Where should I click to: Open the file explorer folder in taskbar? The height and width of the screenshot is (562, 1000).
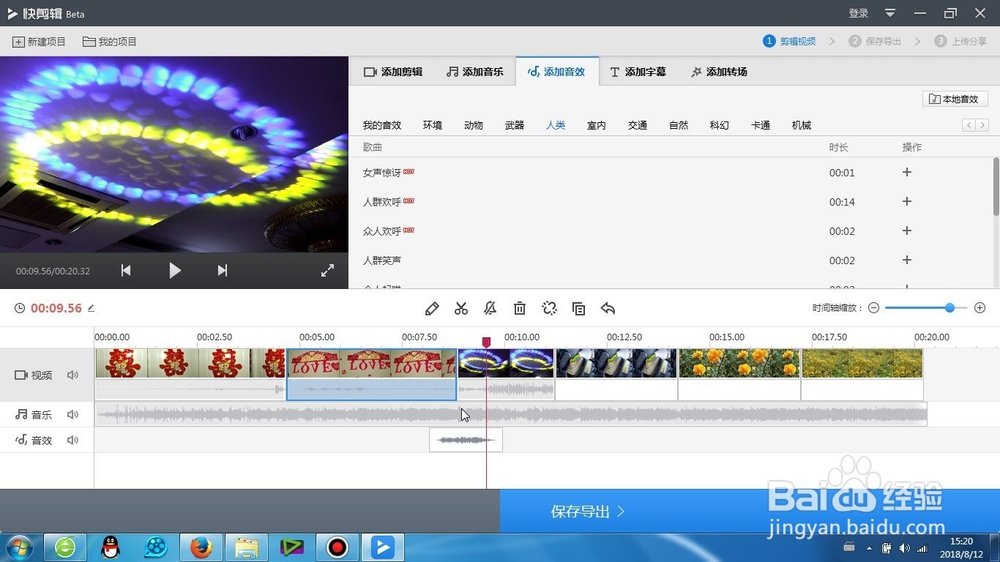246,547
